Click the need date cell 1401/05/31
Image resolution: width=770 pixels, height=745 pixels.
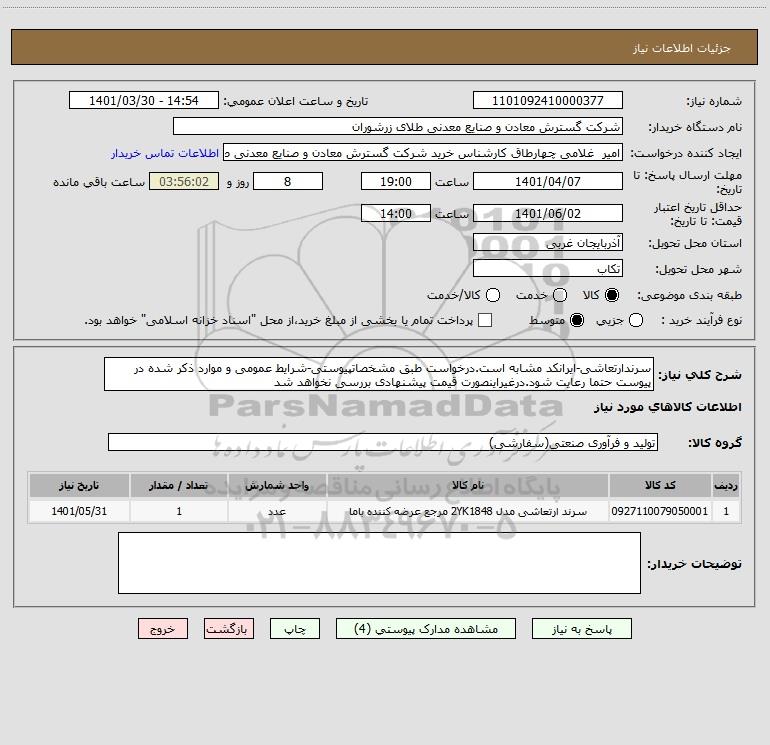[79, 511]
